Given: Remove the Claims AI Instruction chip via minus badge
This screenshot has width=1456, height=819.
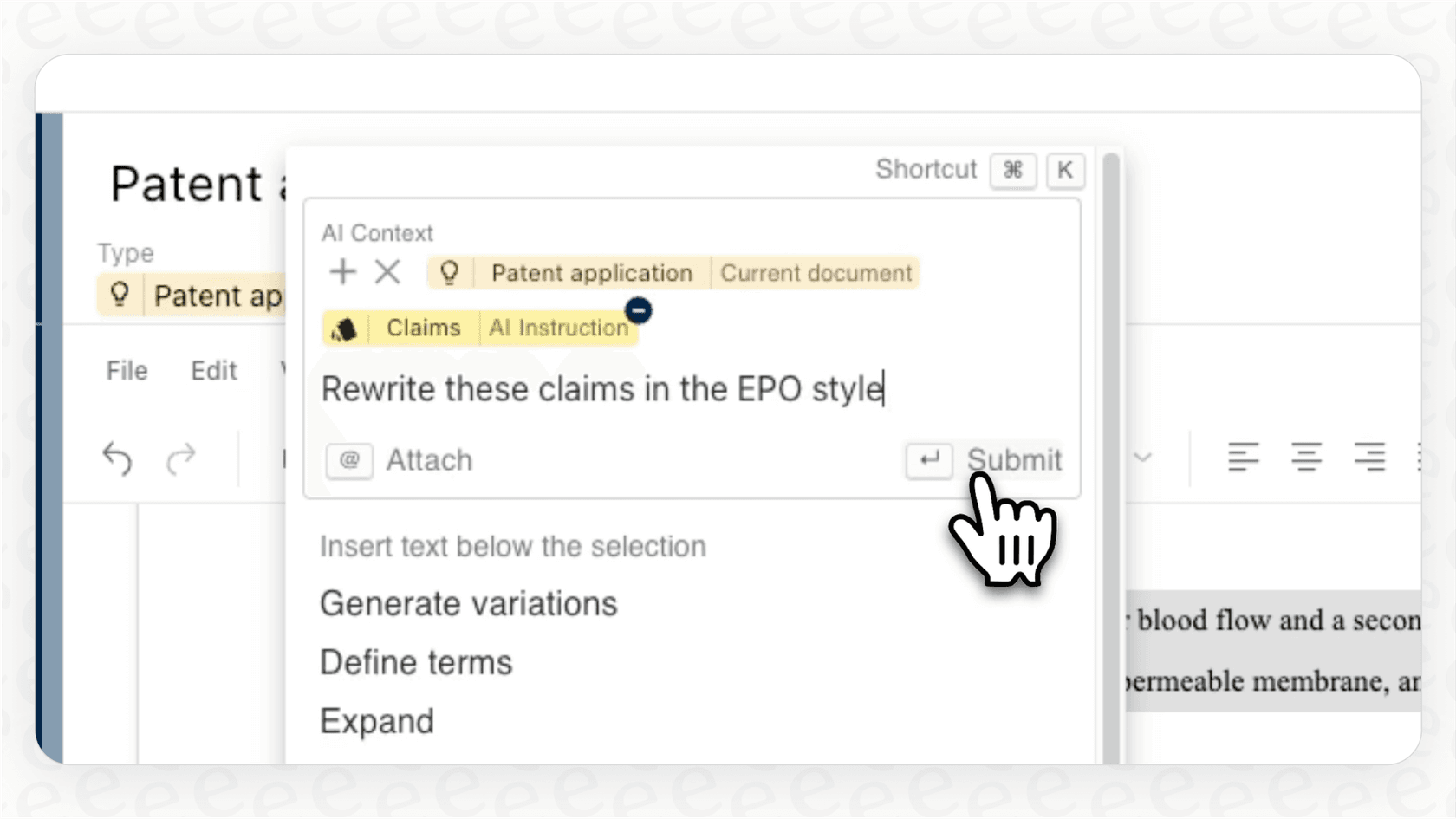Looking at the screenshot, I should coord(639,309).
